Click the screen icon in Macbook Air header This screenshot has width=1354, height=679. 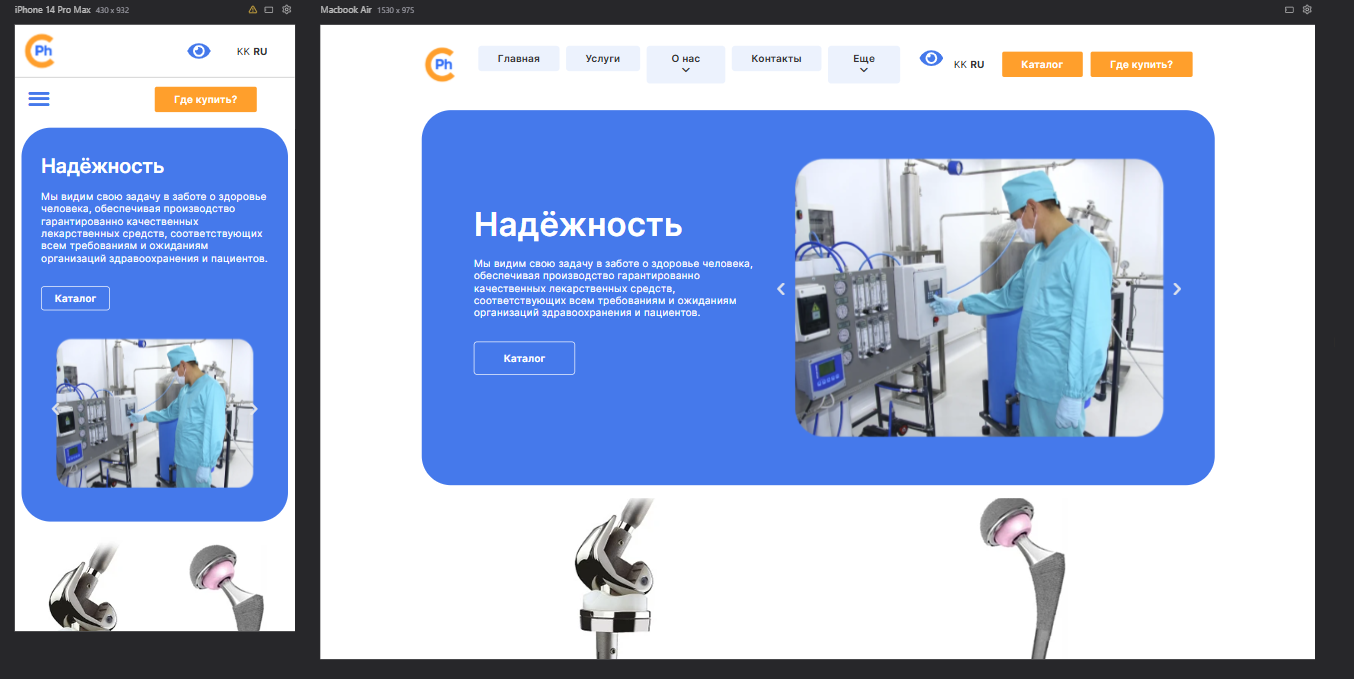1290,9
